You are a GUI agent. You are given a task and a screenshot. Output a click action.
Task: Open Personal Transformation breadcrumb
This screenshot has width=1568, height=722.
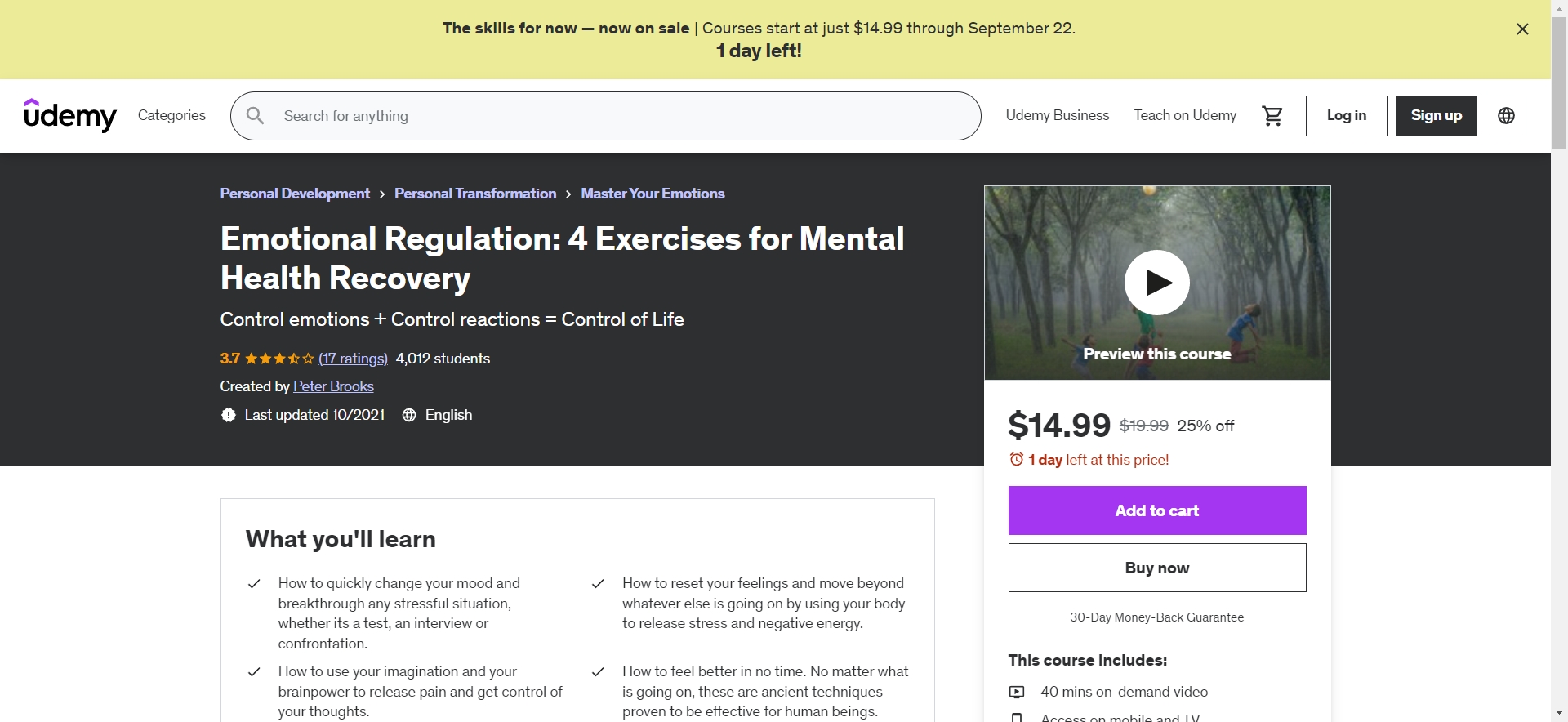click(x=475, y=194)
